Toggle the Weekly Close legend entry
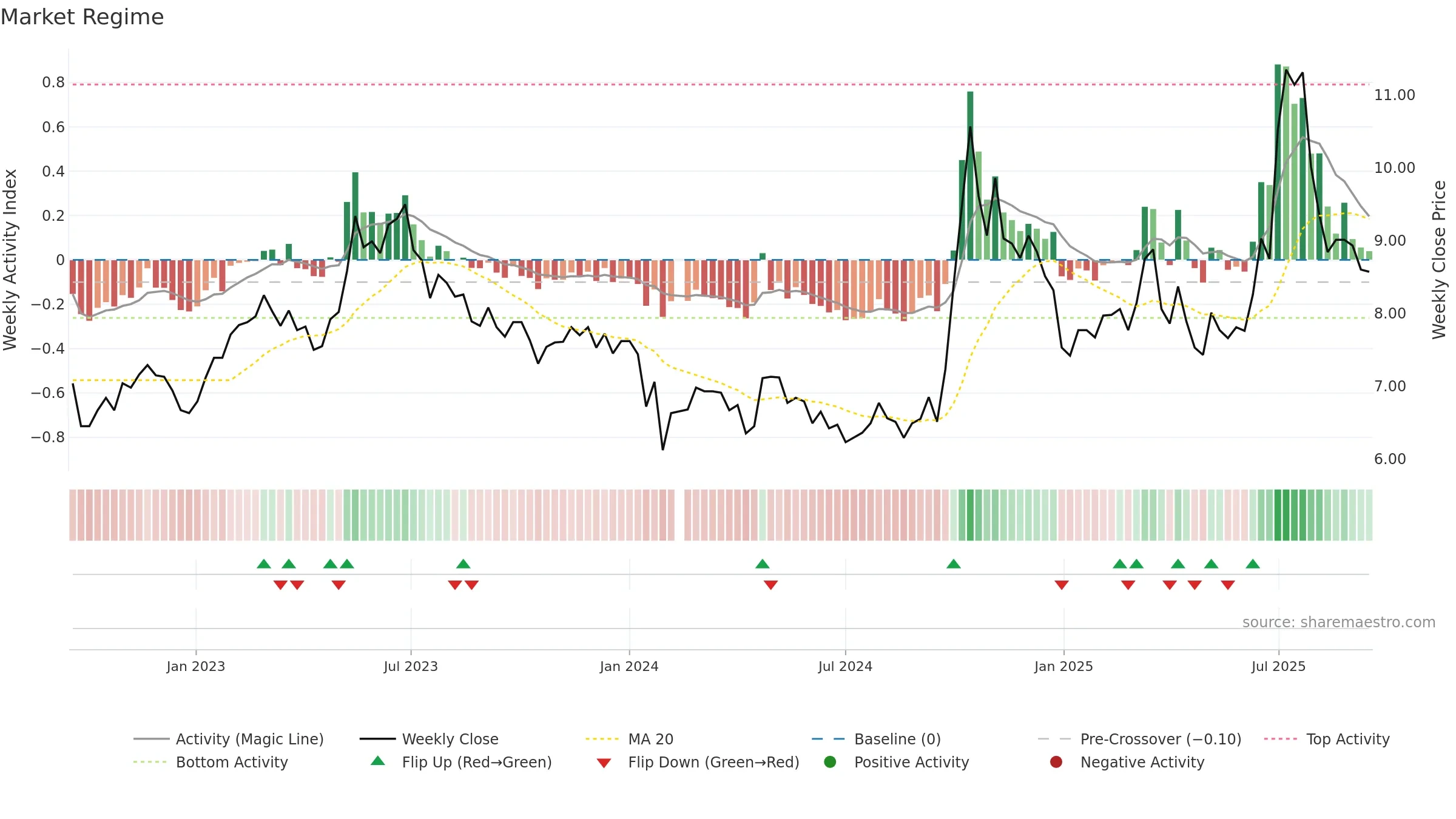1456x819 pixels. (x=429, y=739)
